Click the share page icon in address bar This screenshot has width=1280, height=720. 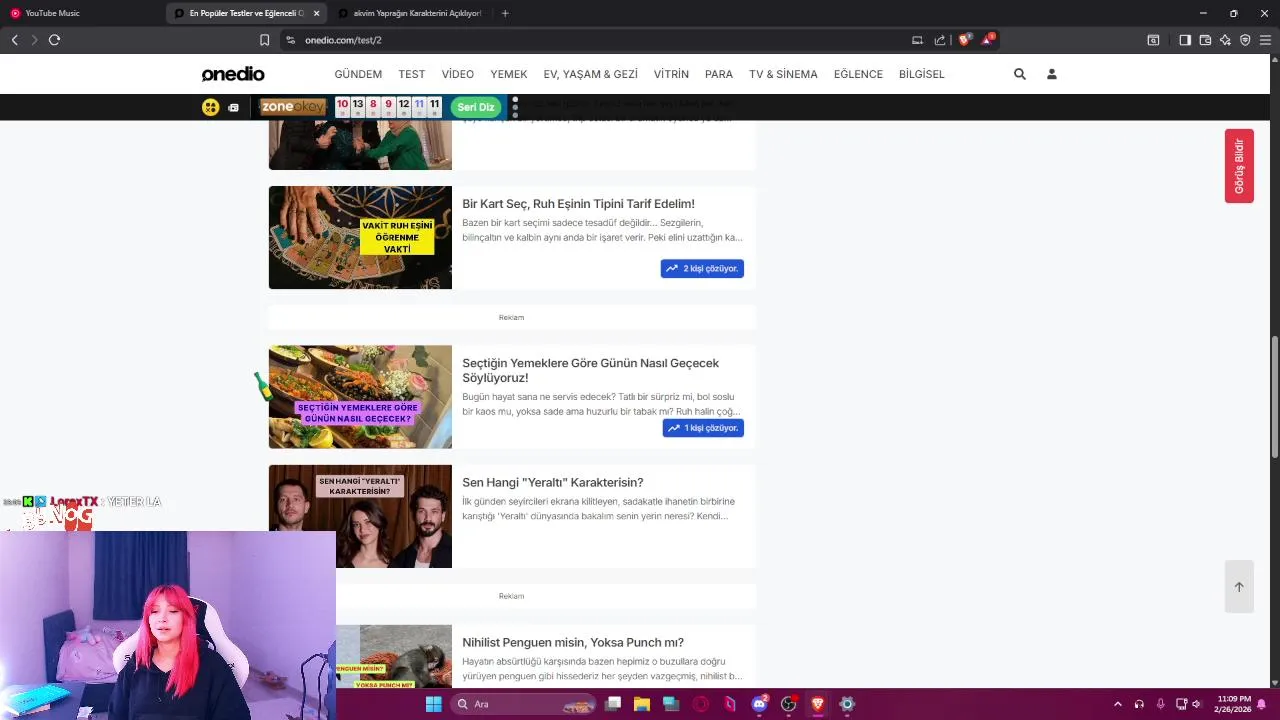click(x=940, y=40)
